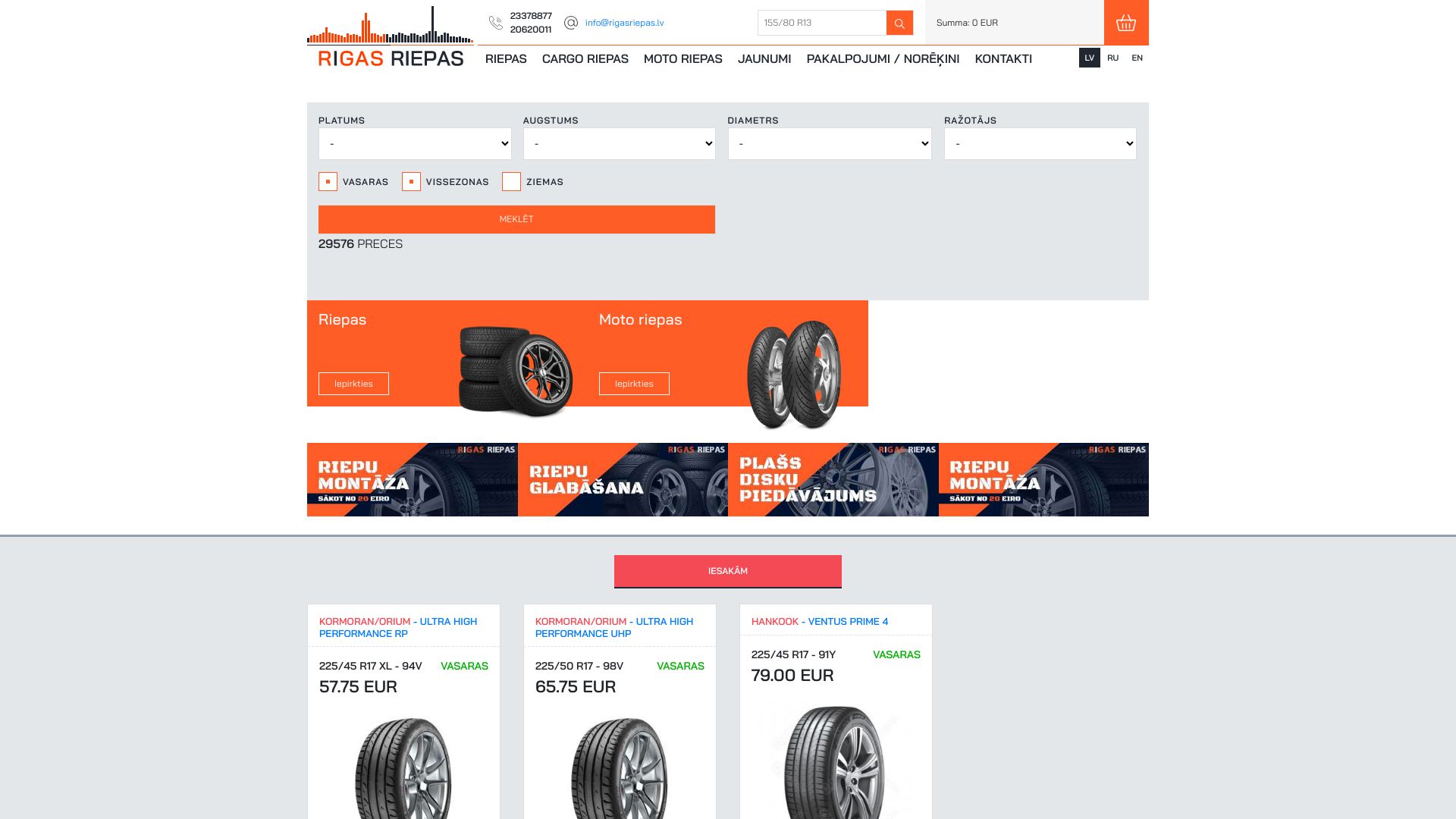This screenshot has width=1456, height=819.
Task: Click the search magnifier icon button
Action: (x=899, y=23)
